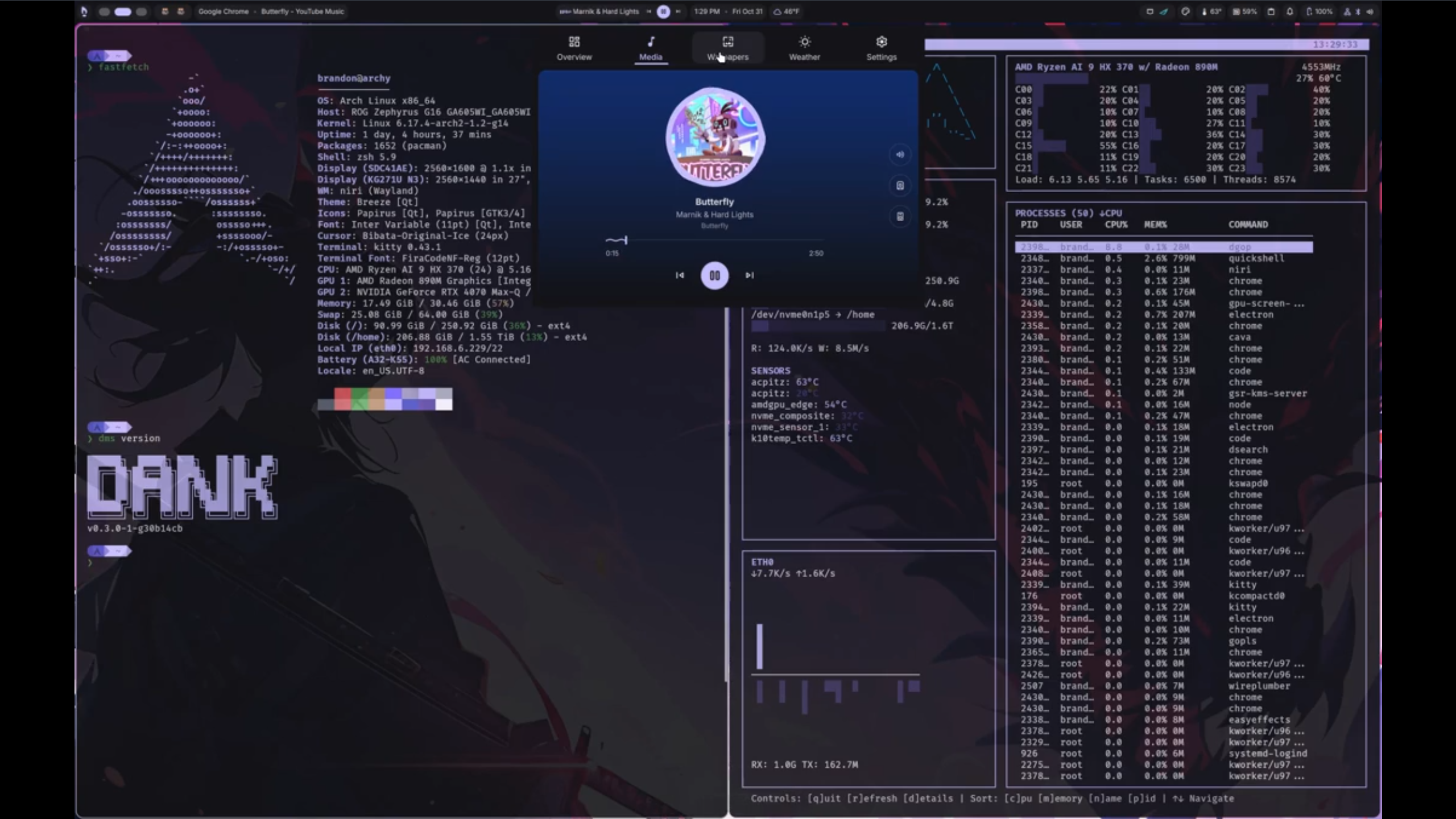Click the second running-app icon in top bar
Image resolution: width=1456 pixels, height=819 pixels.
point(181,11)
